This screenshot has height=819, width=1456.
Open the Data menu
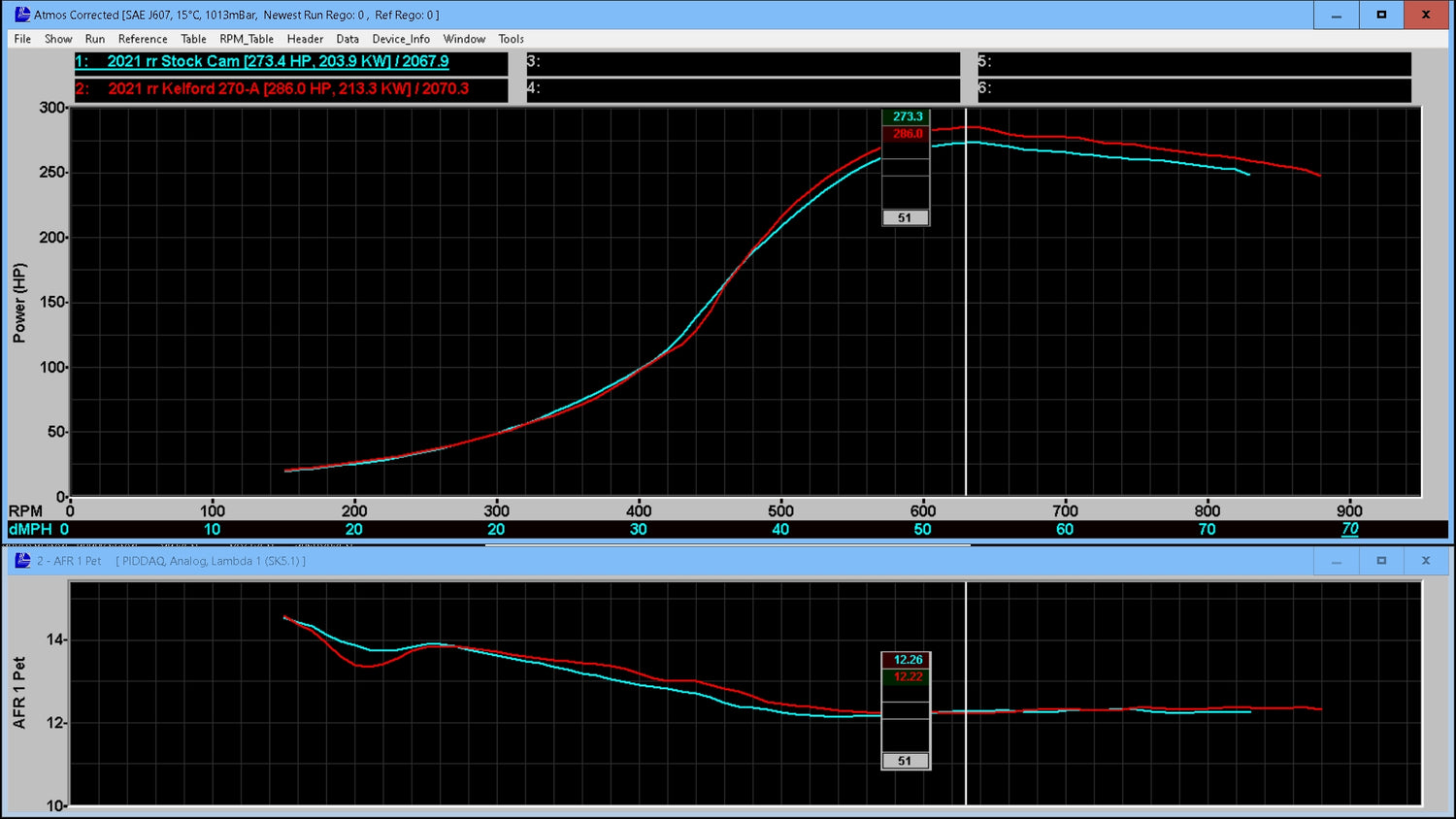(x=347, y=39)
